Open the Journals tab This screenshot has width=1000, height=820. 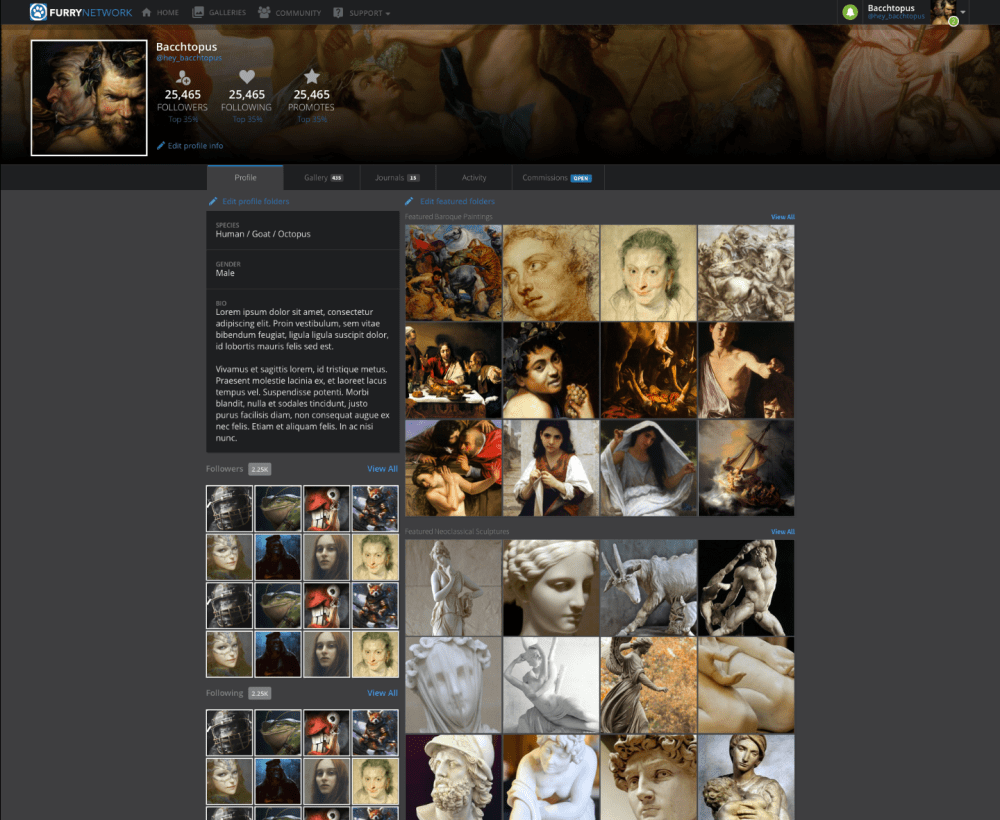(x=397, y=178)
